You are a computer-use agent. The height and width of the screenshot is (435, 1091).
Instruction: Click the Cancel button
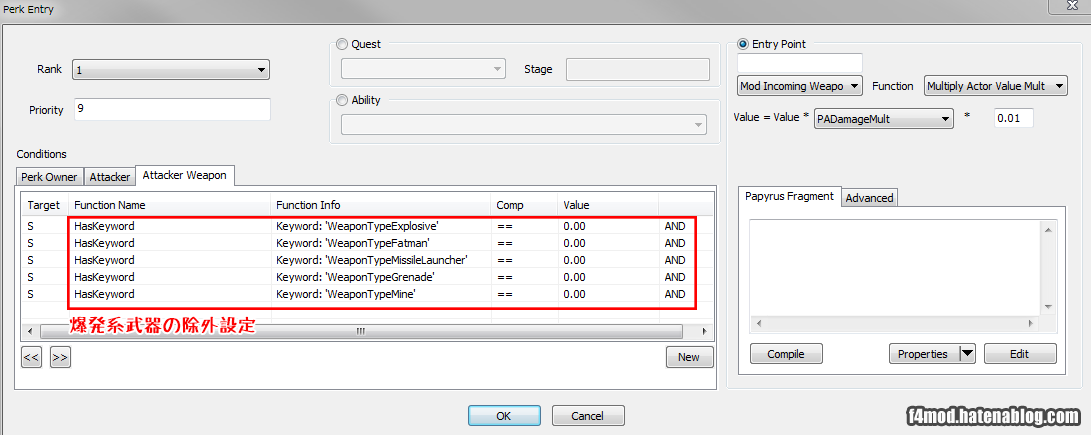pos(588,416)
